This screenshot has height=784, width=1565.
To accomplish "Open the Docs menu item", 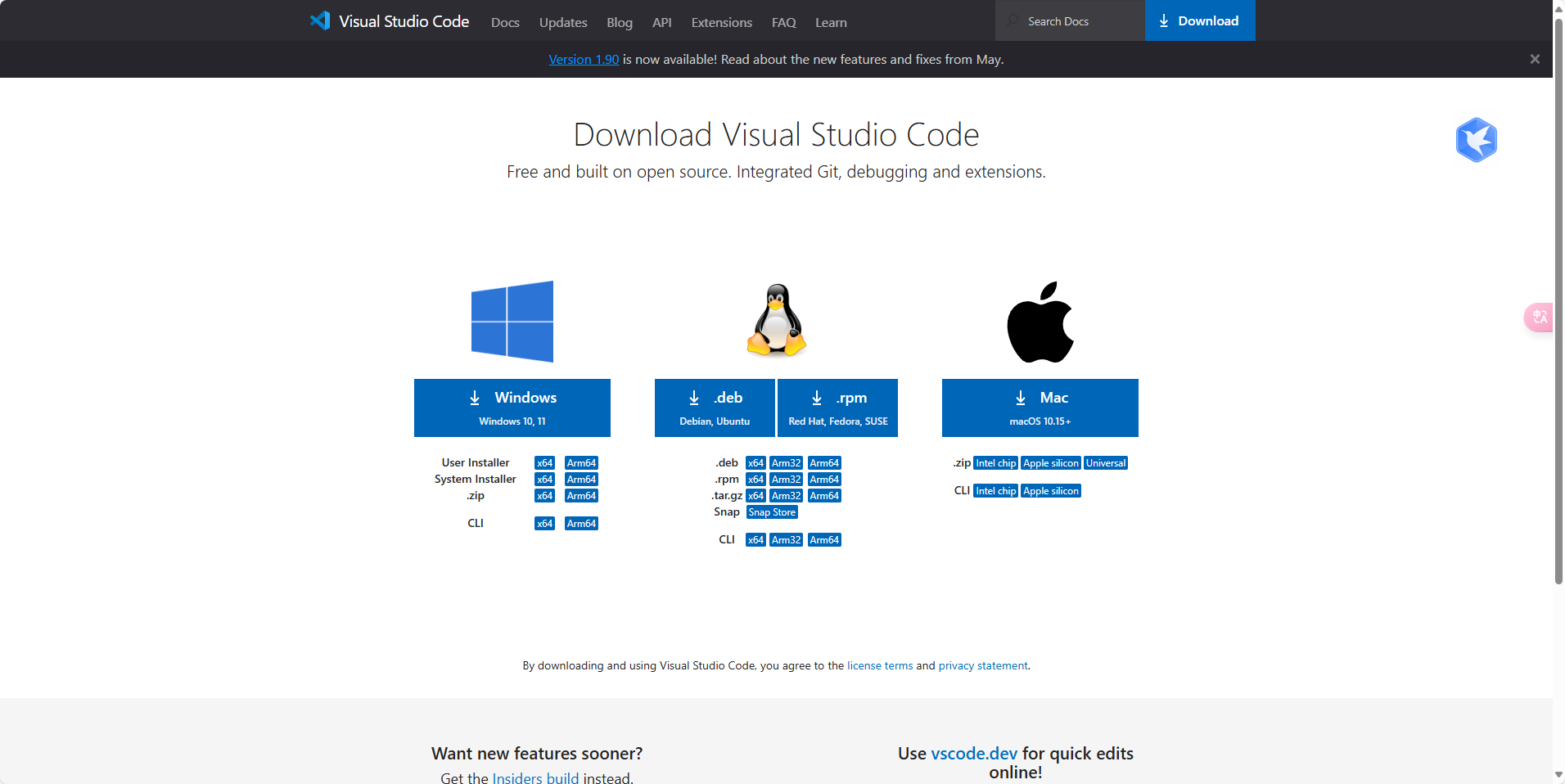I will [505, 22].
